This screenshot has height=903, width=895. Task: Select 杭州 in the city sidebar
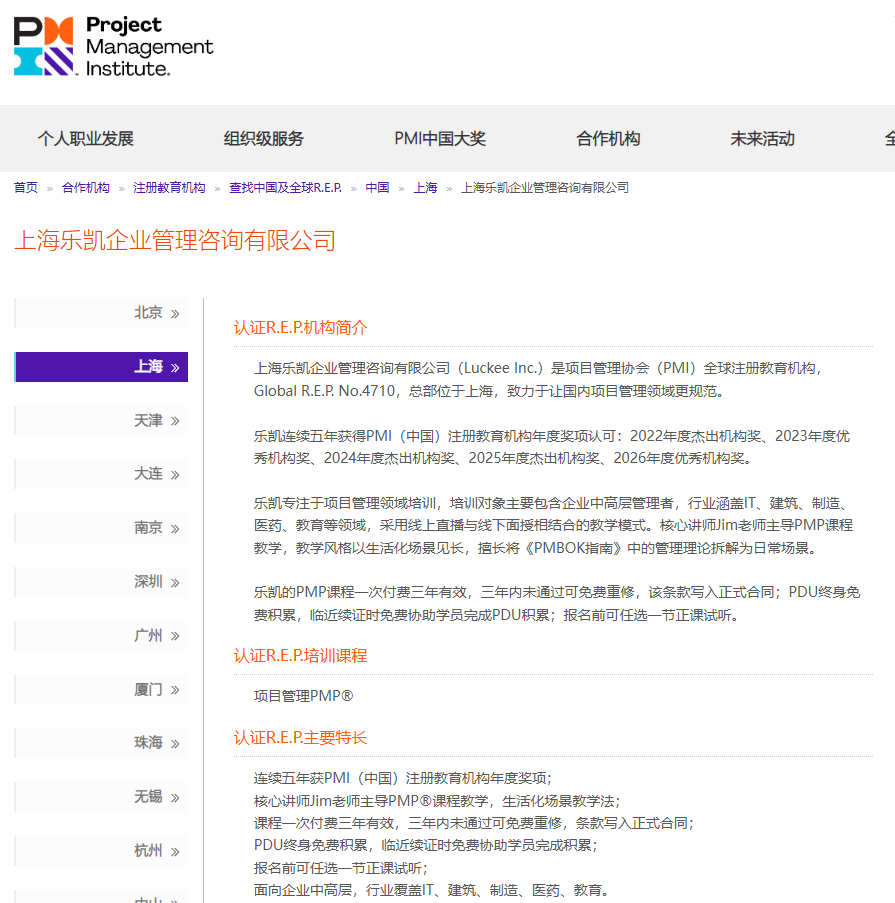pos(101,851)
